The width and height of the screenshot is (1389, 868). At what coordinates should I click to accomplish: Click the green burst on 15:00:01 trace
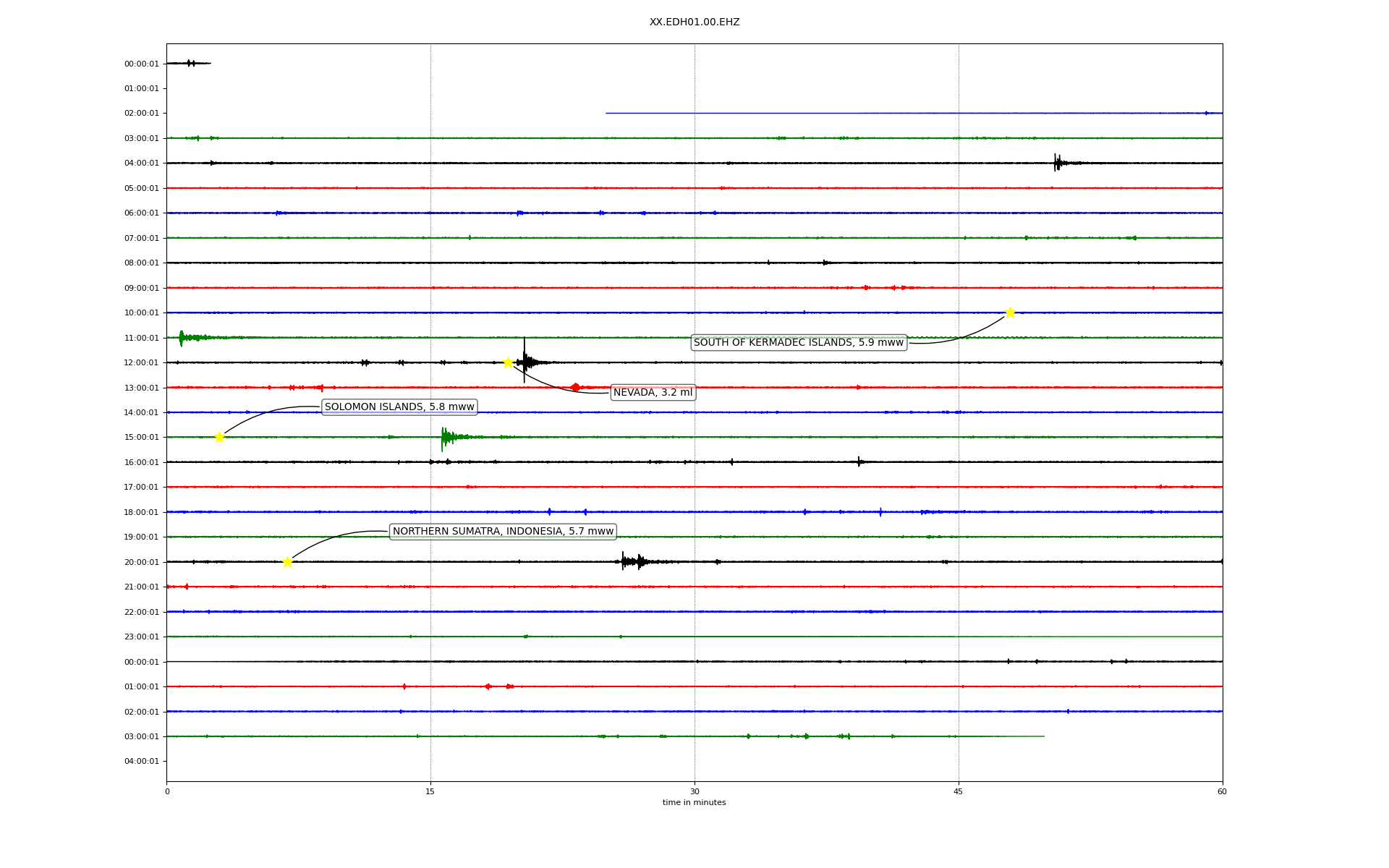click(x=446, y=437)
